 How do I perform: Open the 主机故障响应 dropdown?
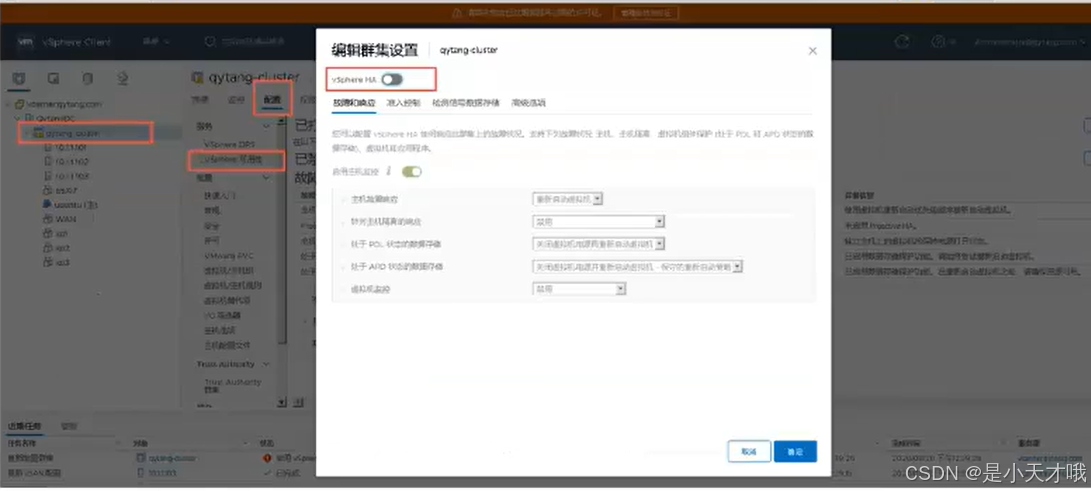click(568, 199)
